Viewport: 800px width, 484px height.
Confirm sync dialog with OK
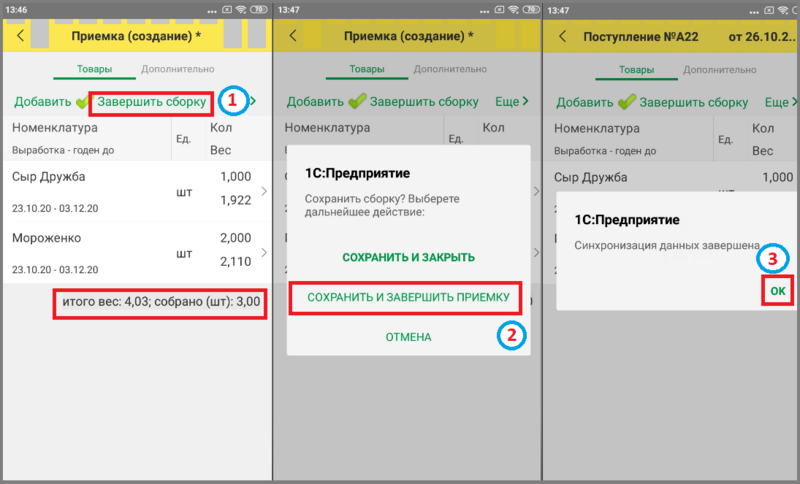(778, 291)
